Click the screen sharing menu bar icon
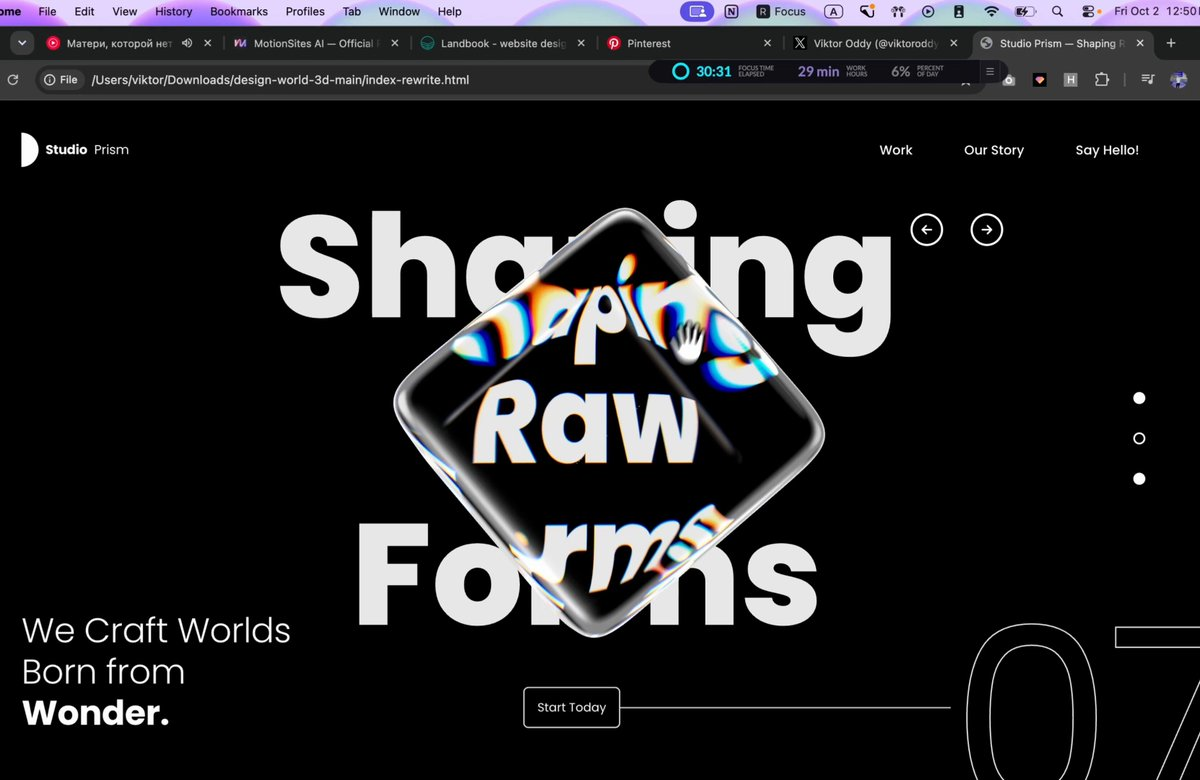 [x=697, y=11]
